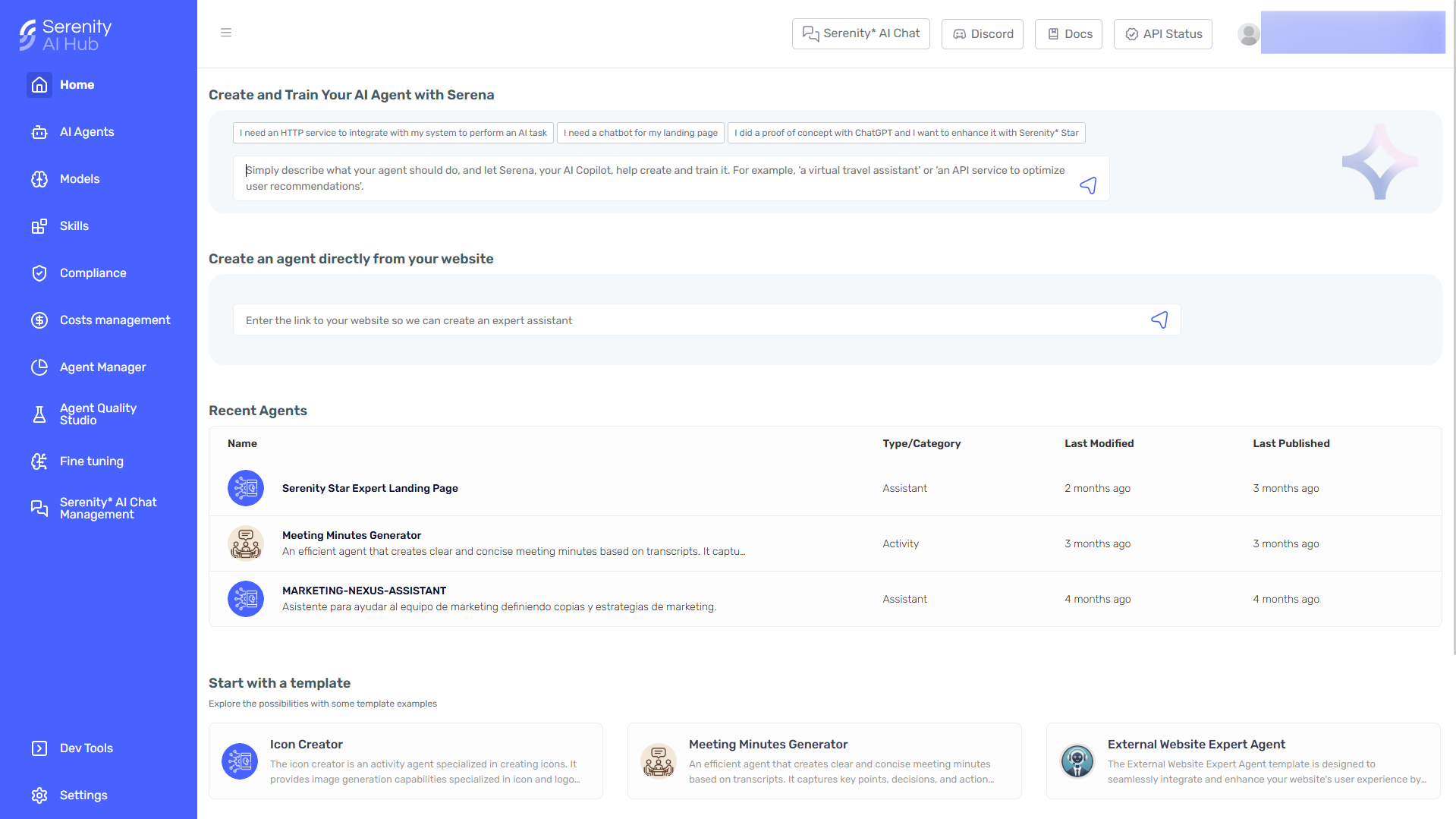Click the Meeting Minutes Generator agent icon in Recent Agents
1456x819 pixels.
click(x=246, y=543)
